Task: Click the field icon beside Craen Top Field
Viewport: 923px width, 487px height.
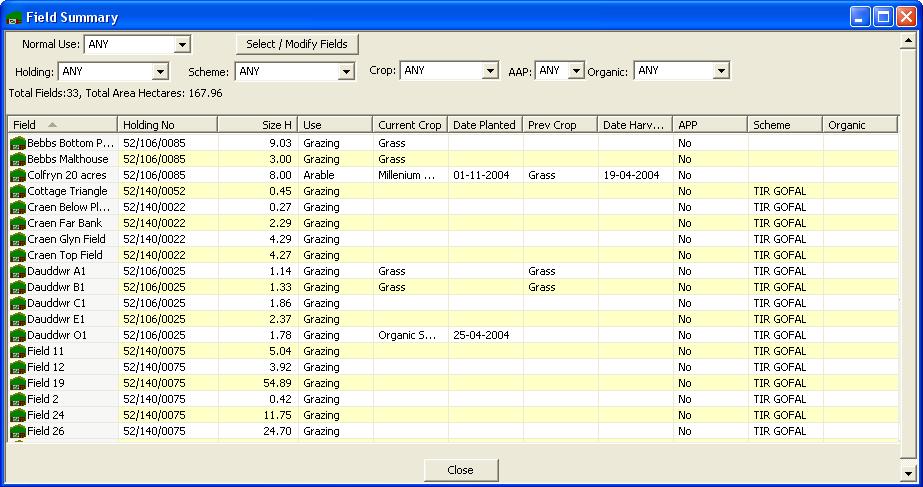Action: pyautogui.click(x=18, y=255)
